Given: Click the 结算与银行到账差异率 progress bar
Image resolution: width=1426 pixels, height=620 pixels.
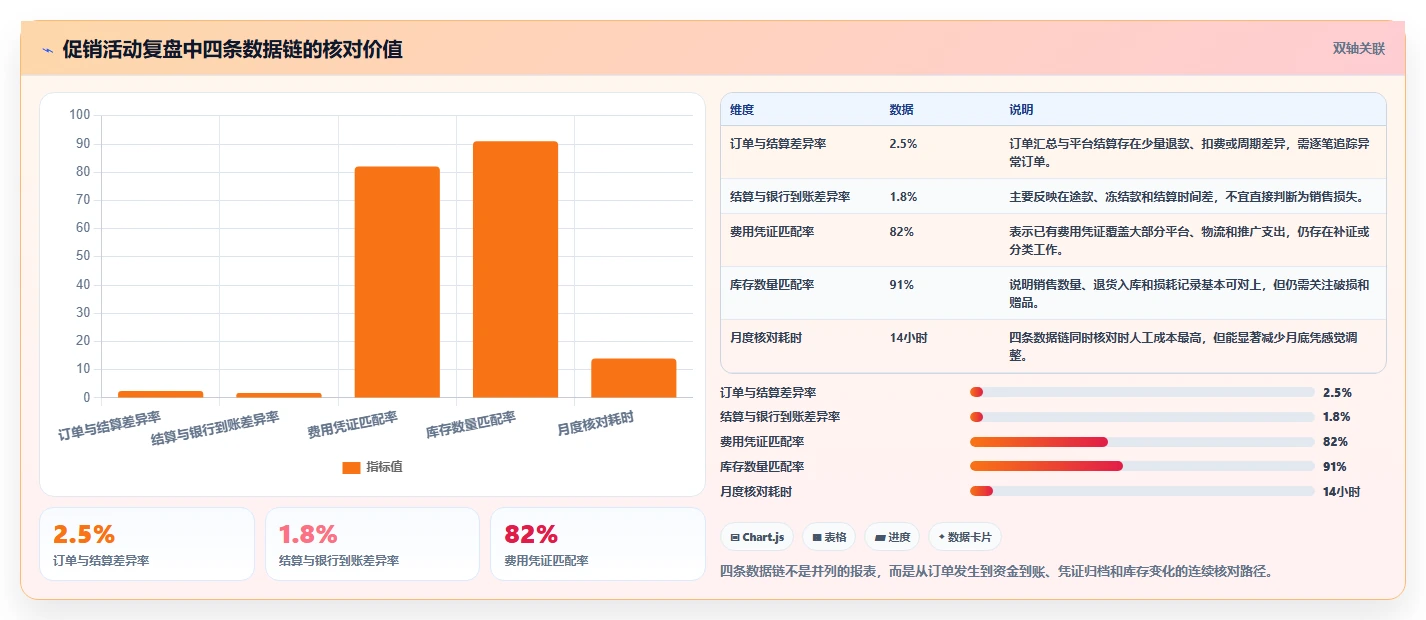Looking at the screenshot, I should coord(1142,417).
